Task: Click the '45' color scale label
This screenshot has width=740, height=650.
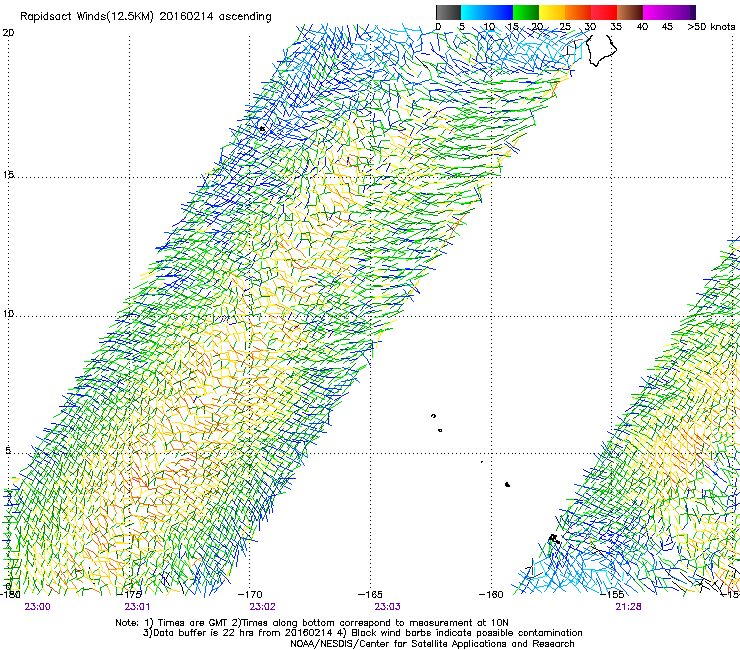Action: [x=667, y=27]
